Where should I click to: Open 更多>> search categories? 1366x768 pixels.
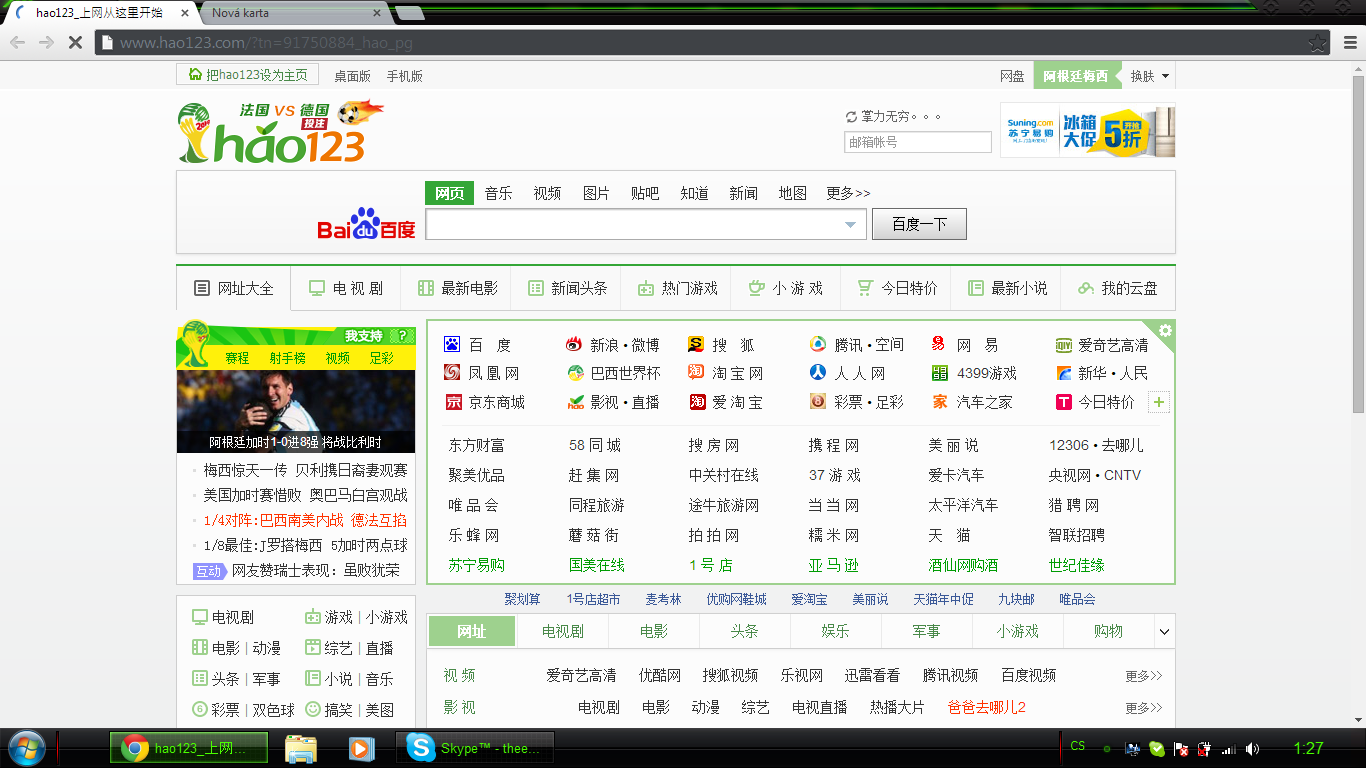point(848,193)
